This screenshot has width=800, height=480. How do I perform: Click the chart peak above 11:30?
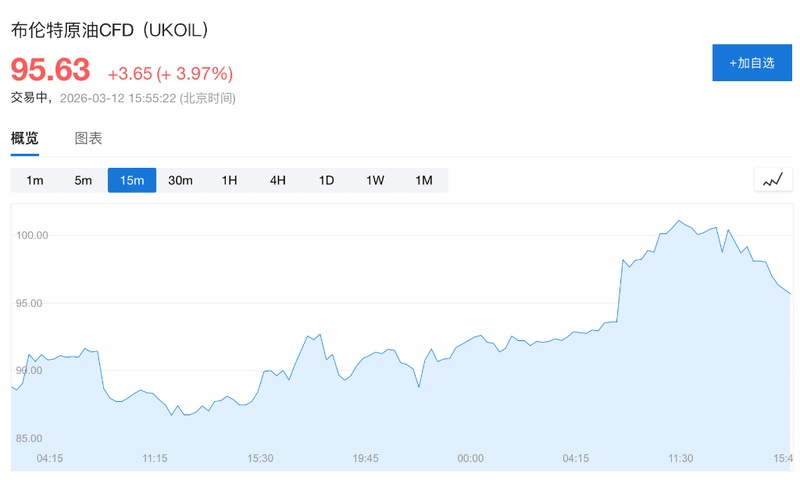point(679,220)
